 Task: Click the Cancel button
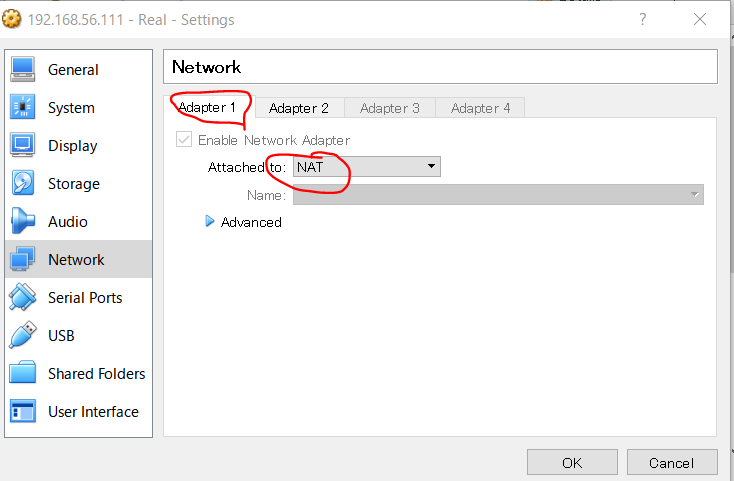pos(671,463)
